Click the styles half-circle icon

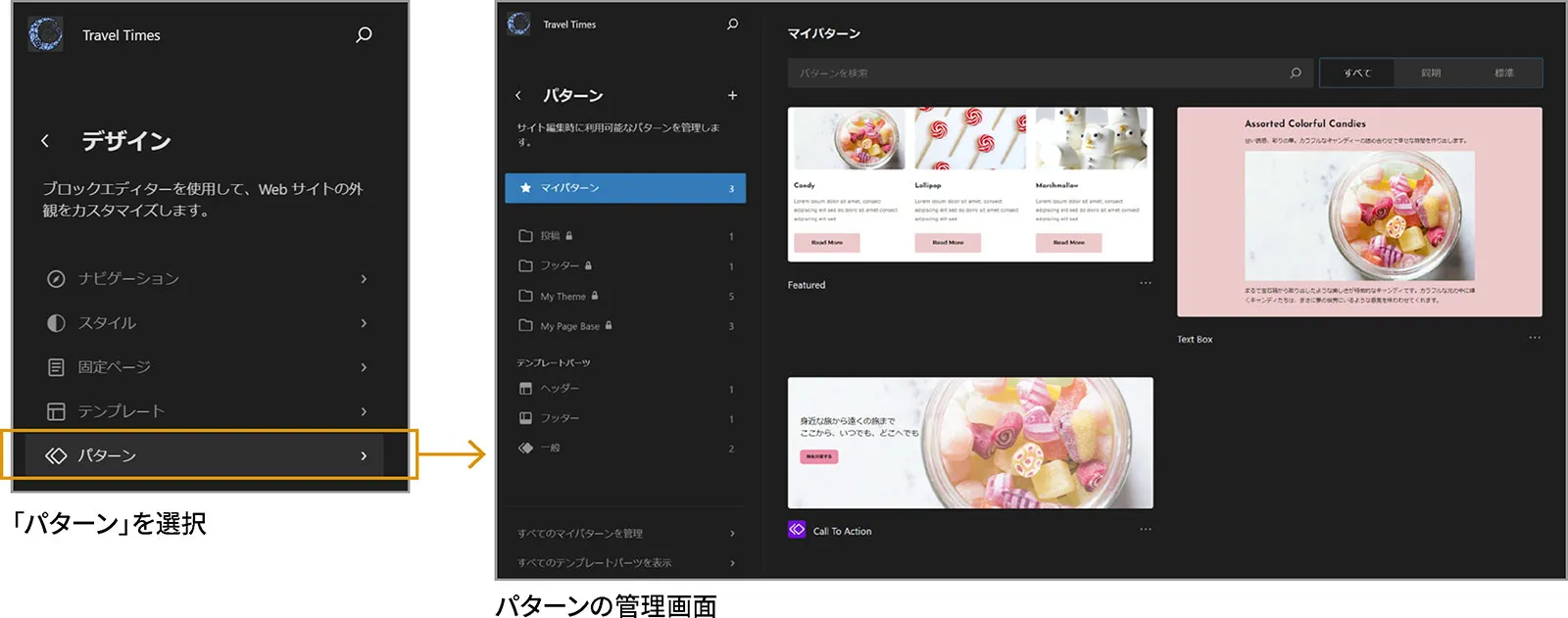tap(56, 323)
